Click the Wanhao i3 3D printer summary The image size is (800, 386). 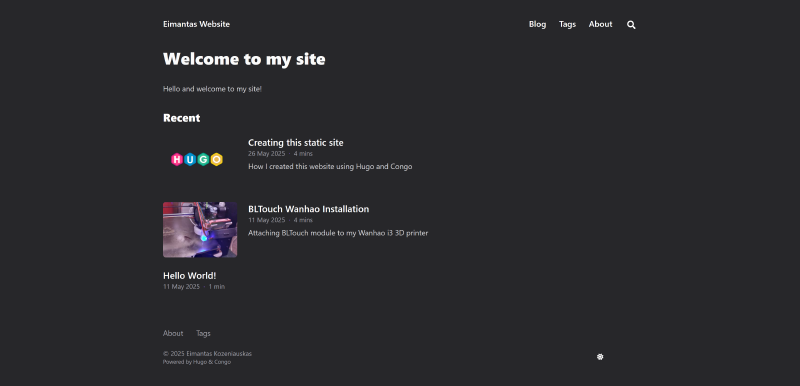pyautogui.click(x=338, y=233)
